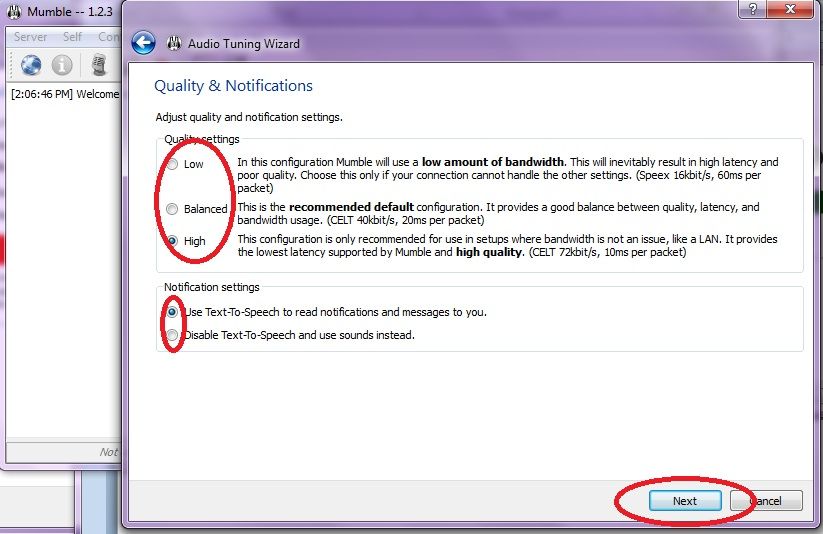The image size is (823, 534).
Task: Open the globe connect icon in Mumble window
Action: point(31,65)
